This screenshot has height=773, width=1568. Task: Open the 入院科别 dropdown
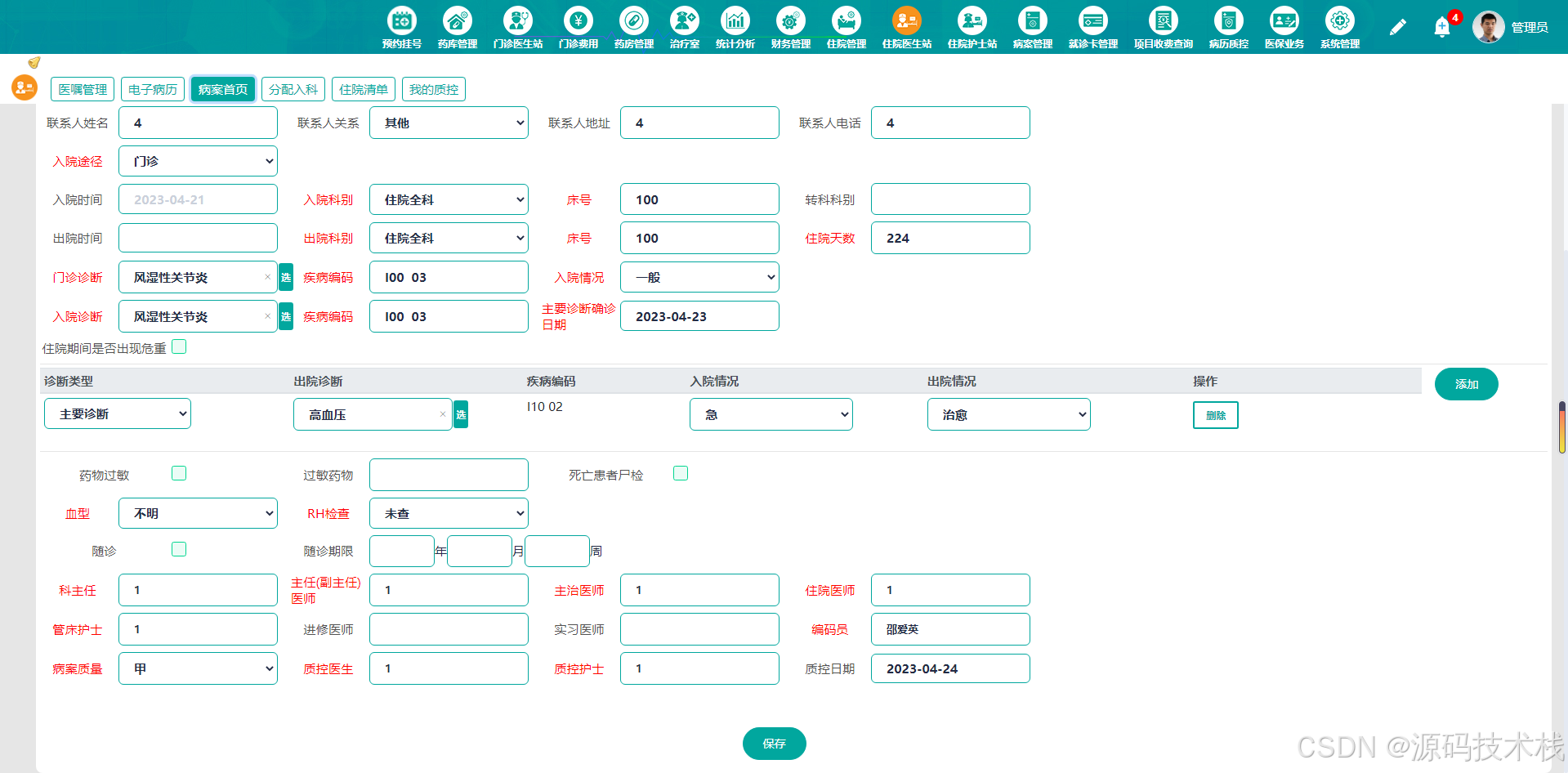point(449,199)
